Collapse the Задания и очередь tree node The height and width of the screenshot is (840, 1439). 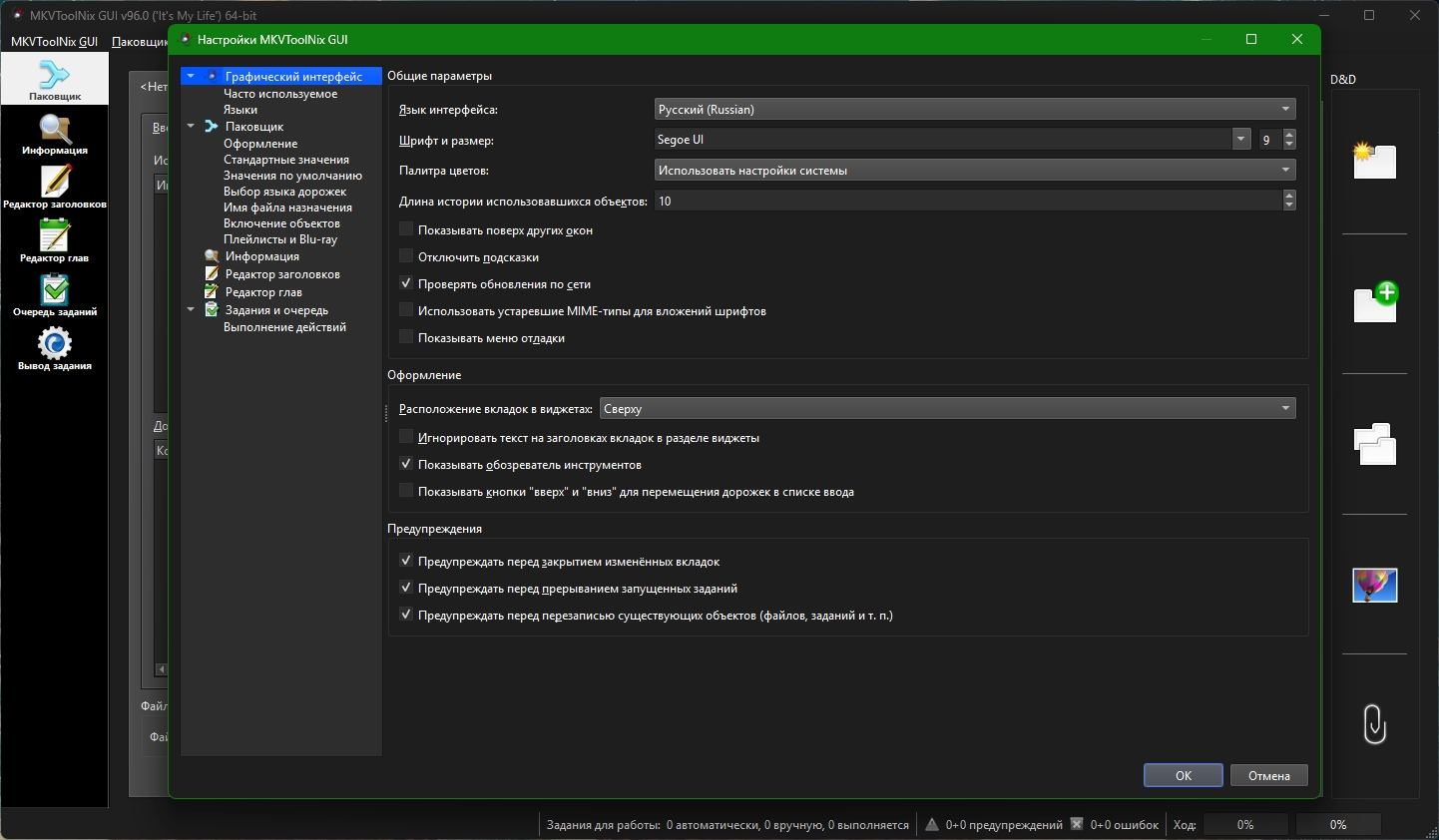[191, 310]
